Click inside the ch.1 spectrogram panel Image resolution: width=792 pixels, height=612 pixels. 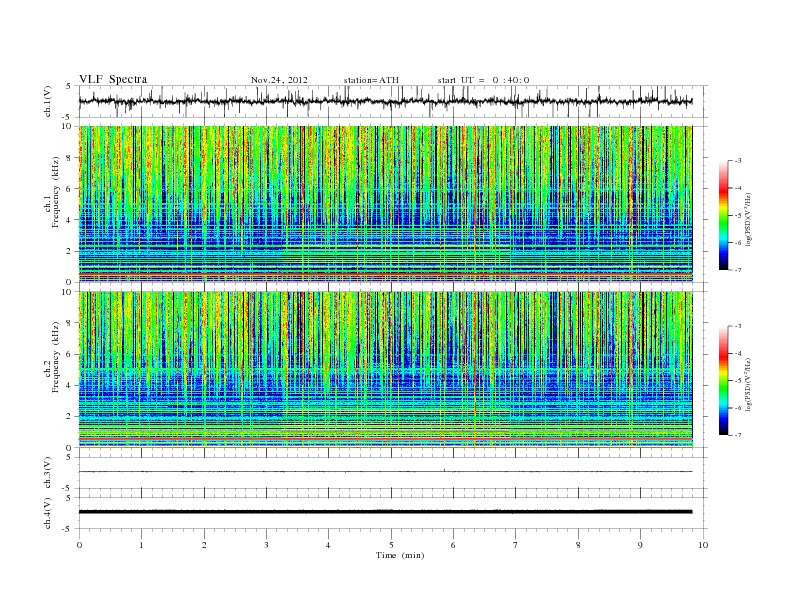click(385, 204)
